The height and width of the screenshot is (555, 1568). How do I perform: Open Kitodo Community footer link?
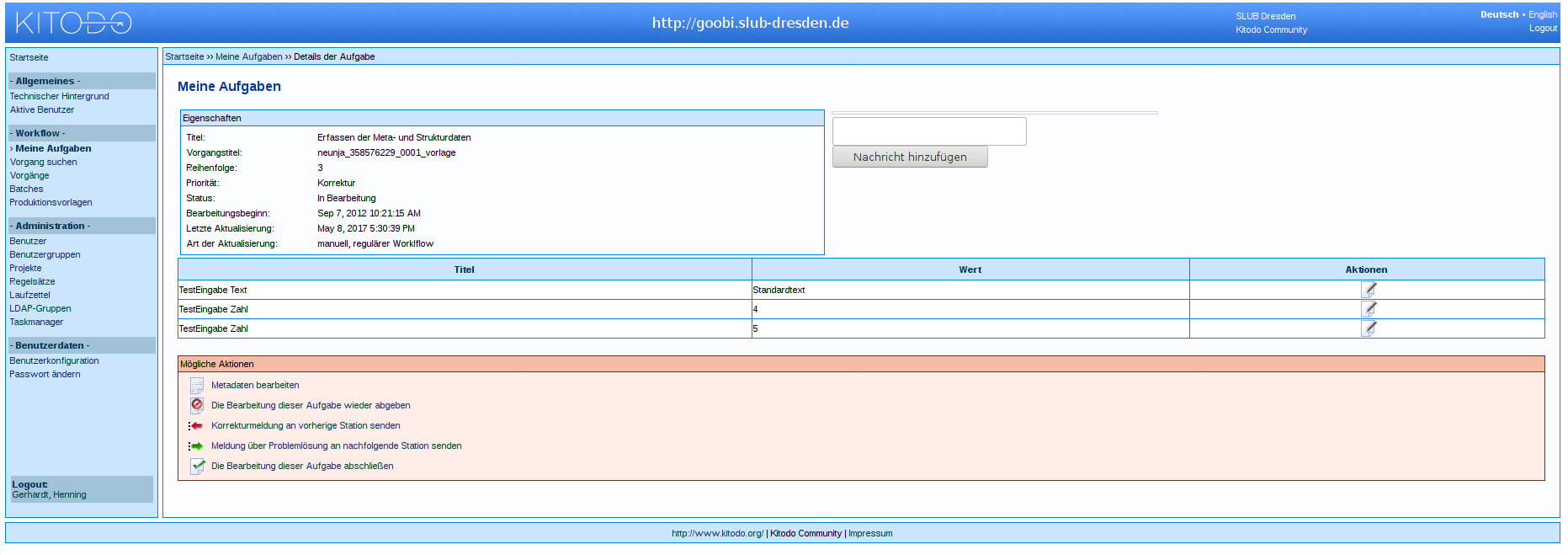coord(805,533)
